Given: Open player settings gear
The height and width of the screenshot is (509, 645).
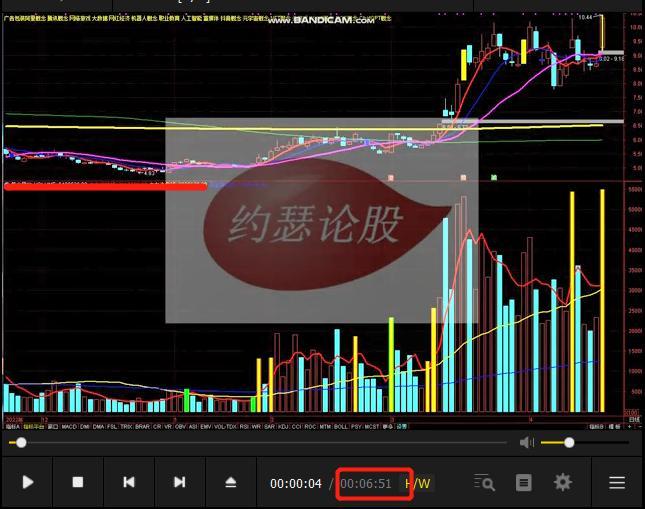Looking at the screenshot, I should point(563,482).
